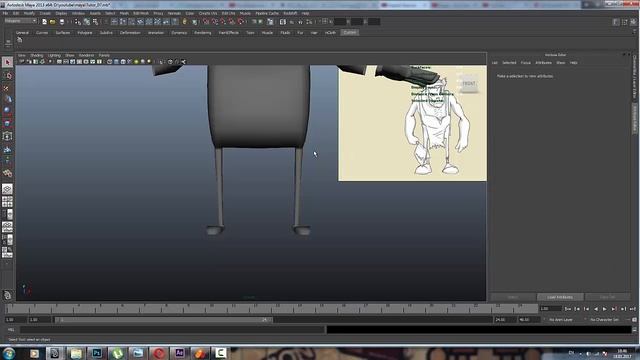Click the Select by object type icon
This screenshot has width=640, height=360.
click(x=87, y=22)
